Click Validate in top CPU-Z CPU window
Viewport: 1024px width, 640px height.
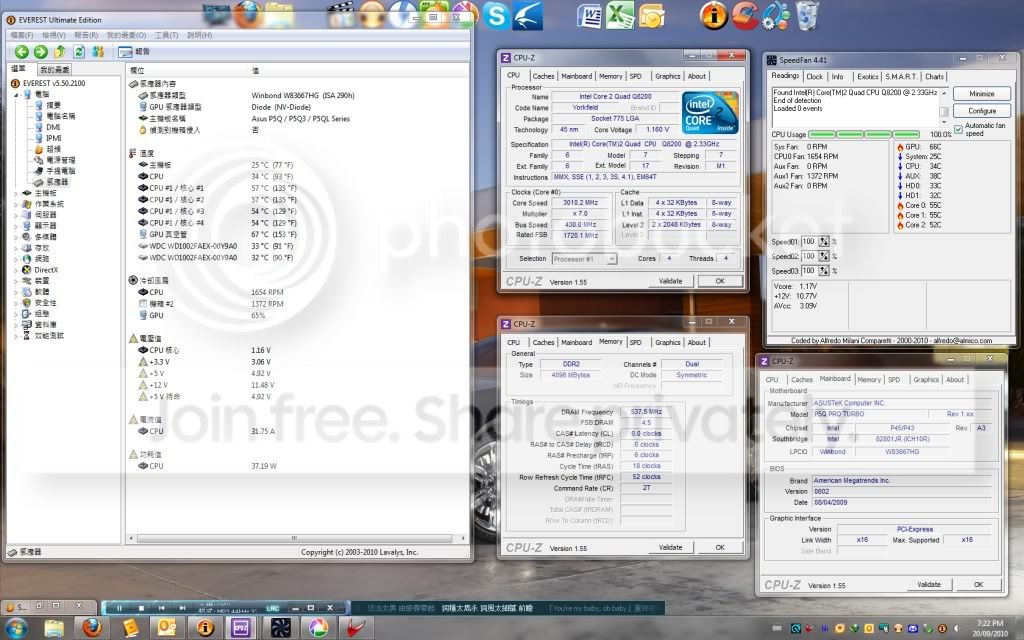(671, 281)
